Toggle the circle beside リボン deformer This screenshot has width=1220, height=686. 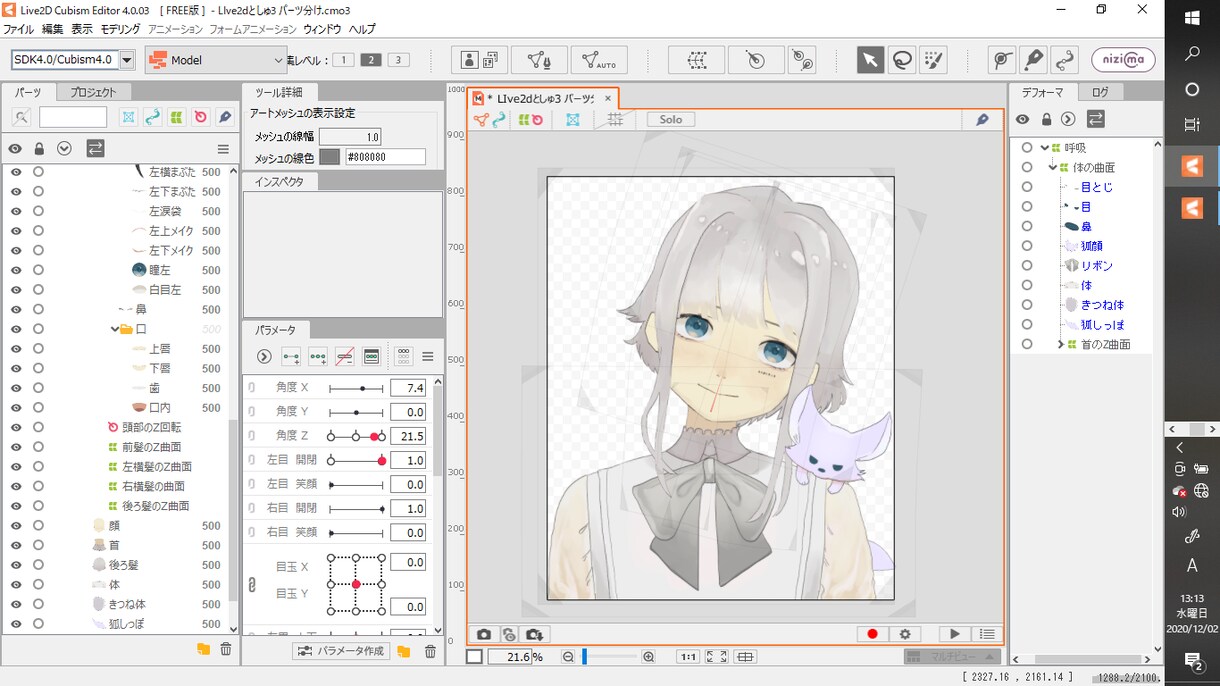(x=1027, y=266)
